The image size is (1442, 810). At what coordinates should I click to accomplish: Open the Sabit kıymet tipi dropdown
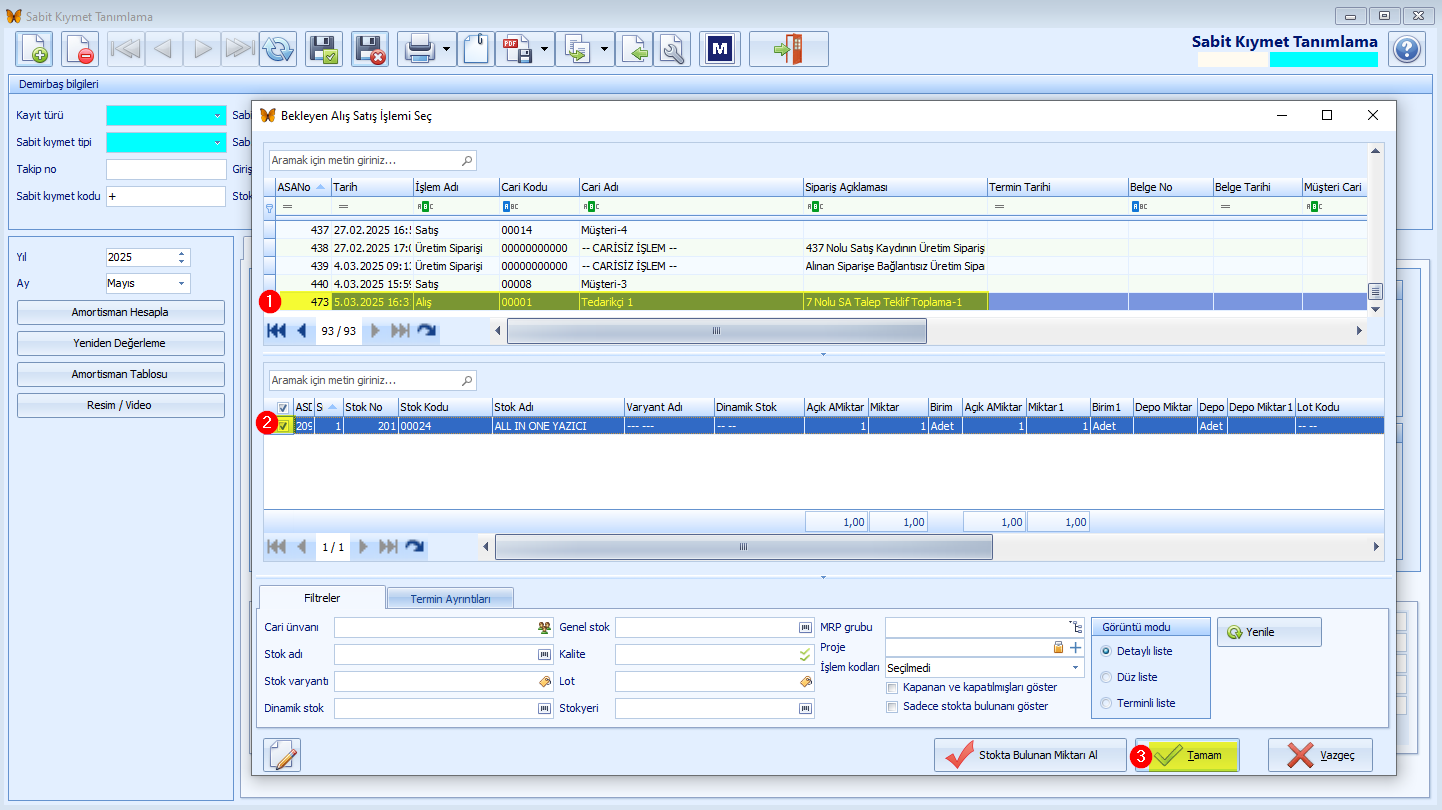click(x=217, y=143)
